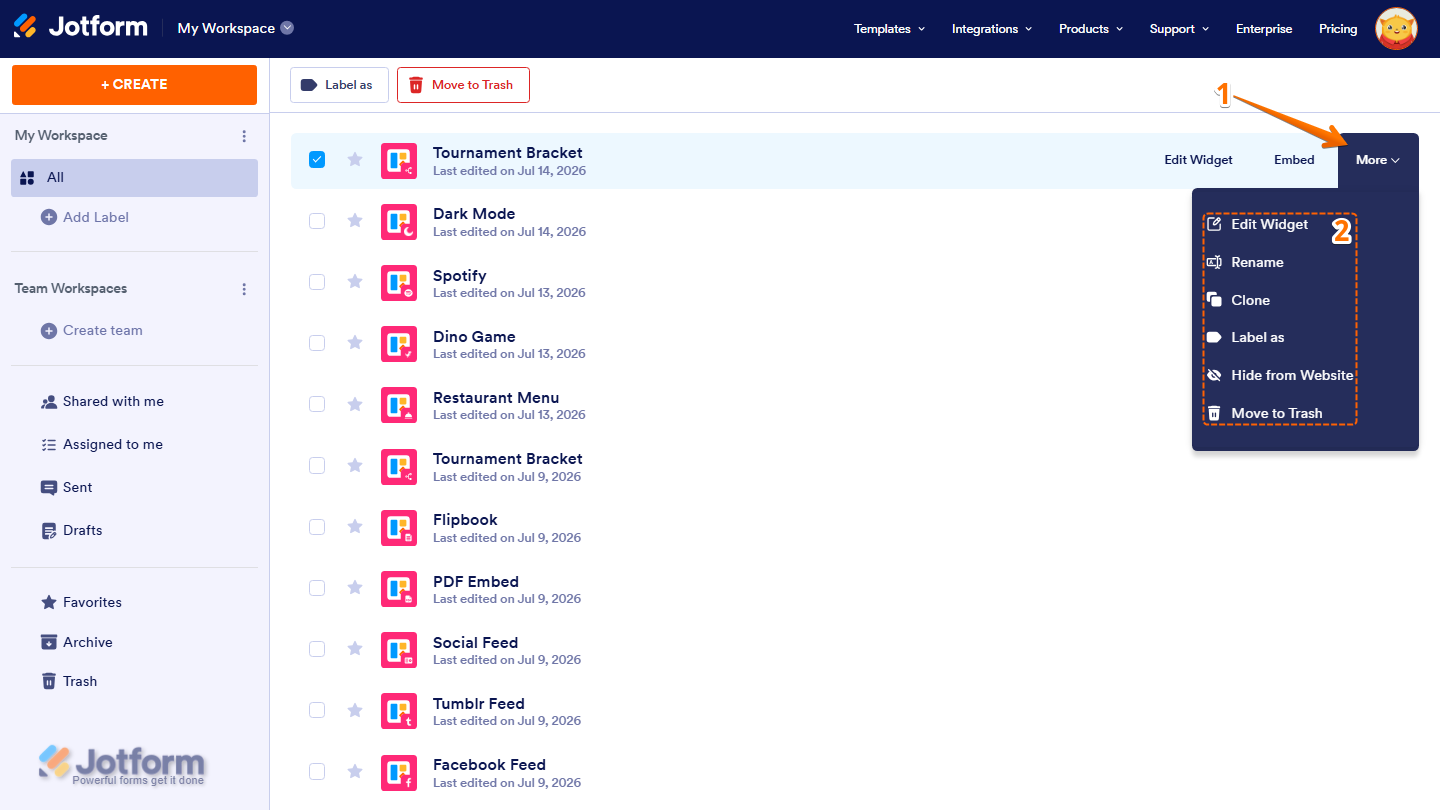Click the red Move to Trash toolbar button

point(463,85)
